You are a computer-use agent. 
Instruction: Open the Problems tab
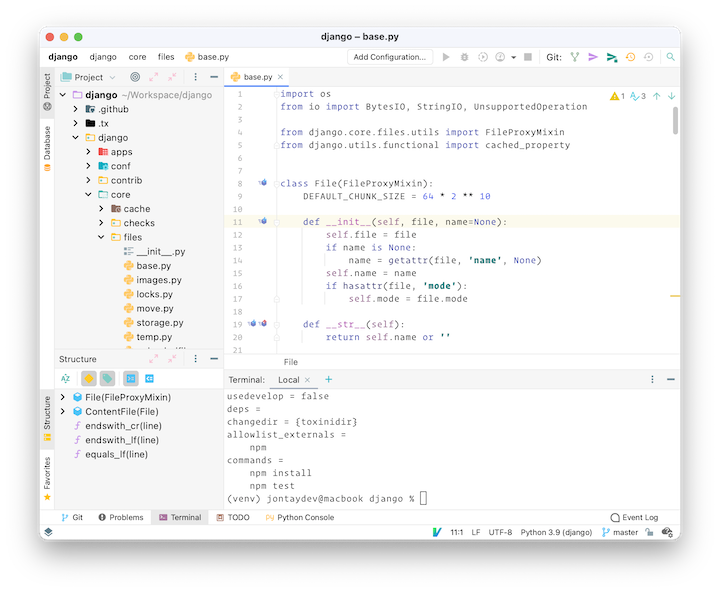(x=121, y=517)
